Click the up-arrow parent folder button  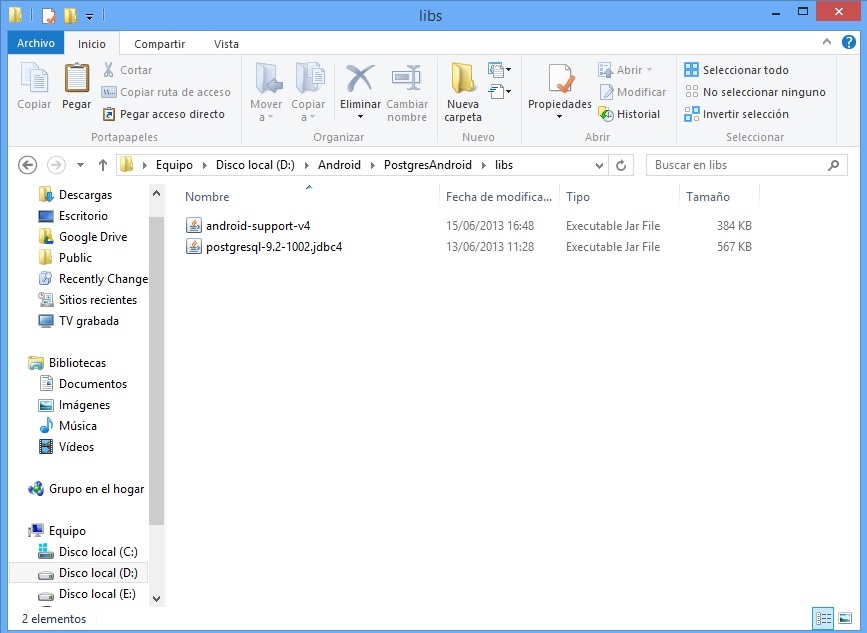pos(102,165)
